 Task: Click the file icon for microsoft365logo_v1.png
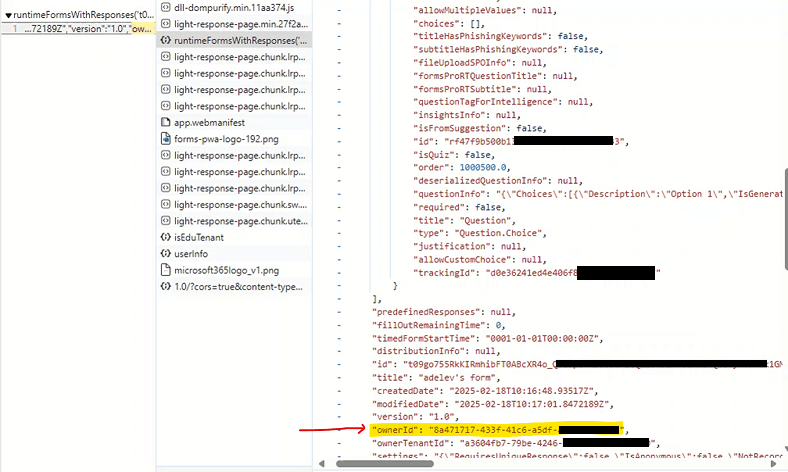click(165, 270)
